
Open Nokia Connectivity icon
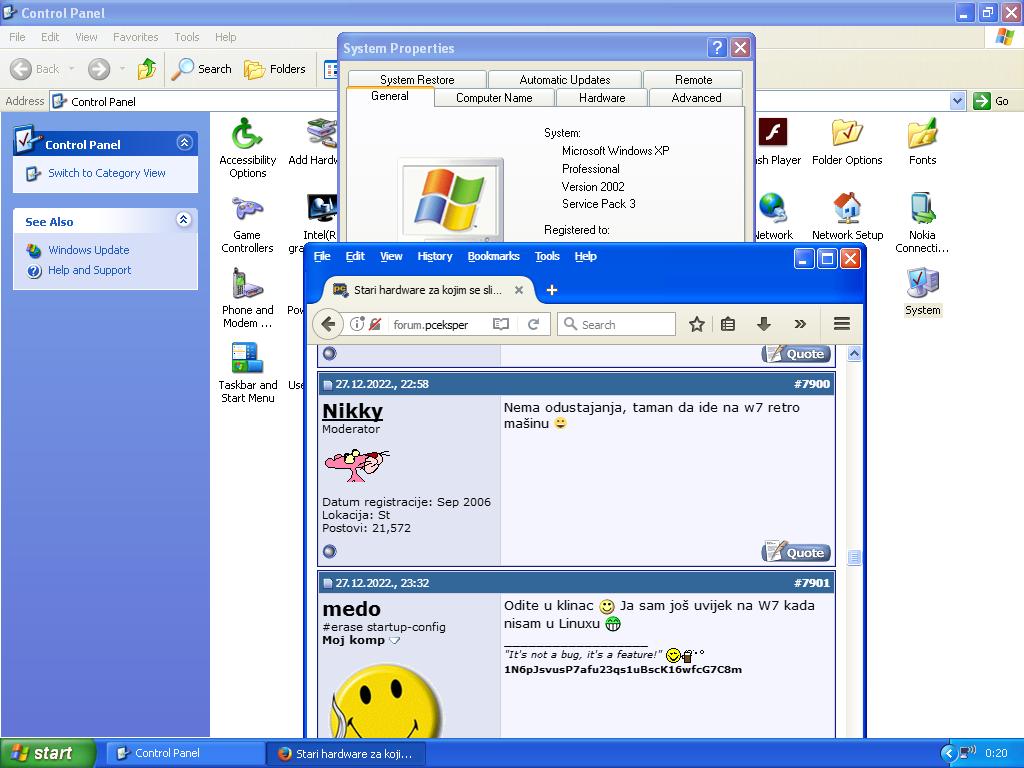point(921,223)
